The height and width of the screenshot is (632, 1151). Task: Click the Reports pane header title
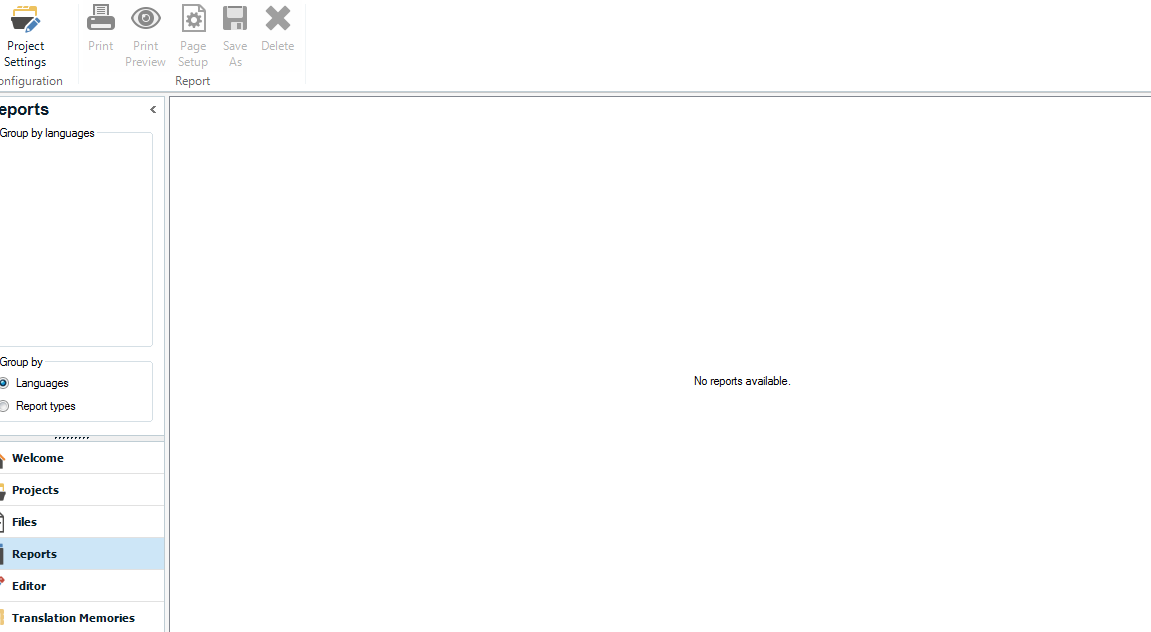coord(25,110)
